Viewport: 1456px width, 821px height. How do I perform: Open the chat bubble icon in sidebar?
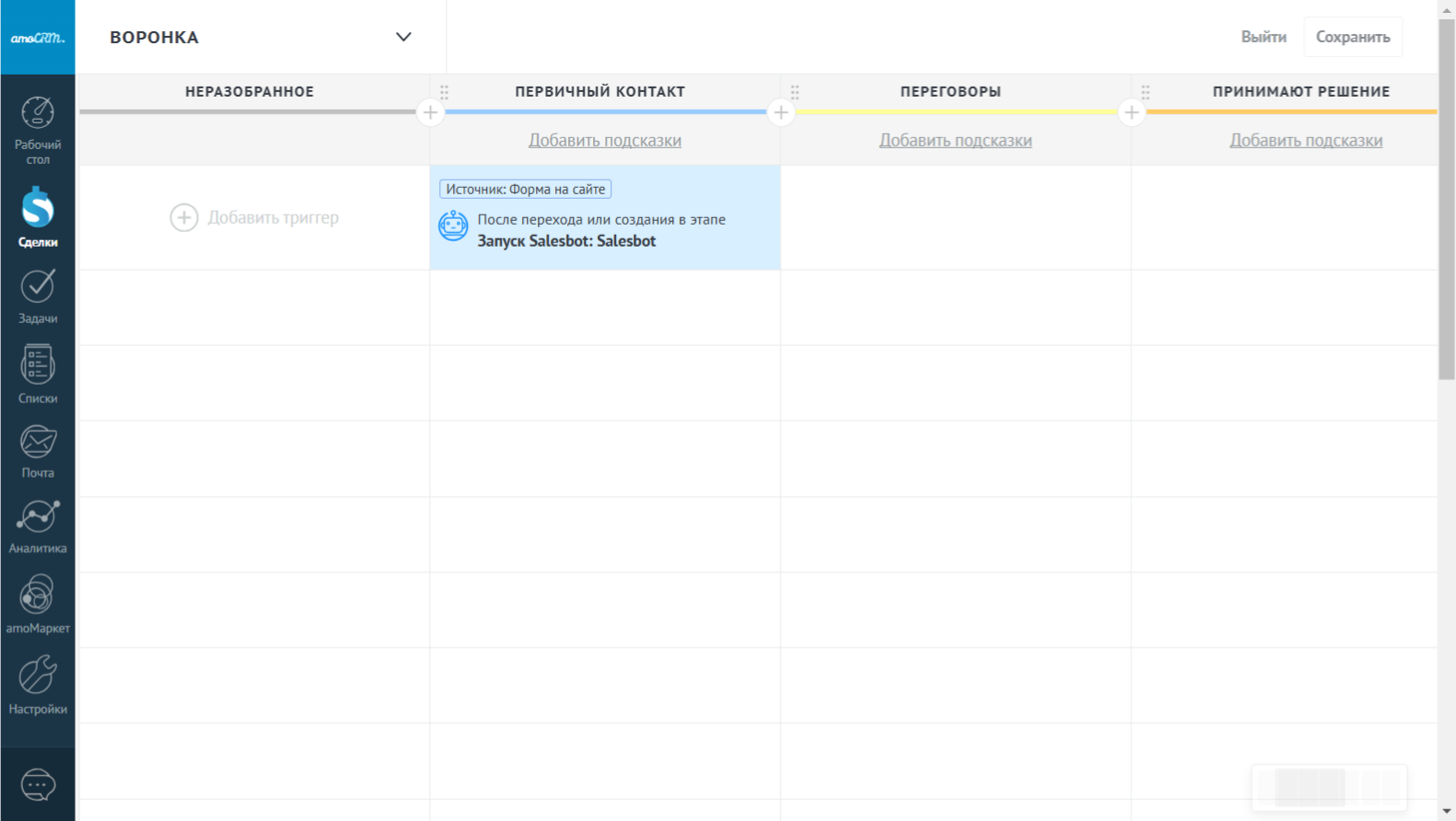click(38, 785)
